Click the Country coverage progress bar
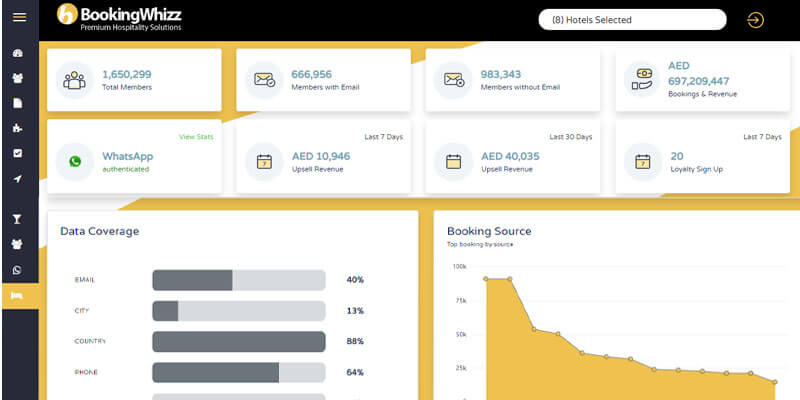Viewport: 800px width, 400px height. click(239, 341)
